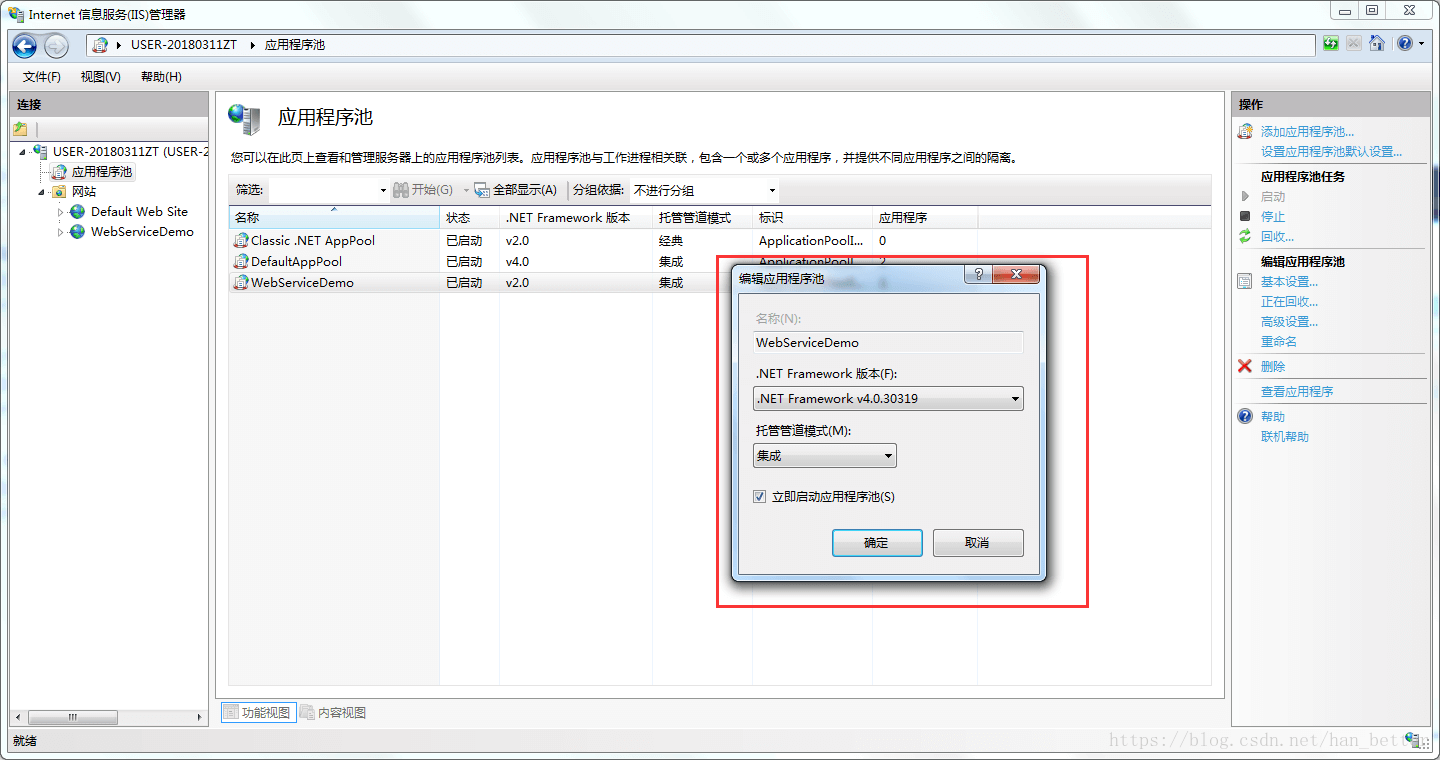Screen dimensions: 1440x760
Task: Click the help icon beside 帮助 in 操作 panel
Action: coord(1245,416)
